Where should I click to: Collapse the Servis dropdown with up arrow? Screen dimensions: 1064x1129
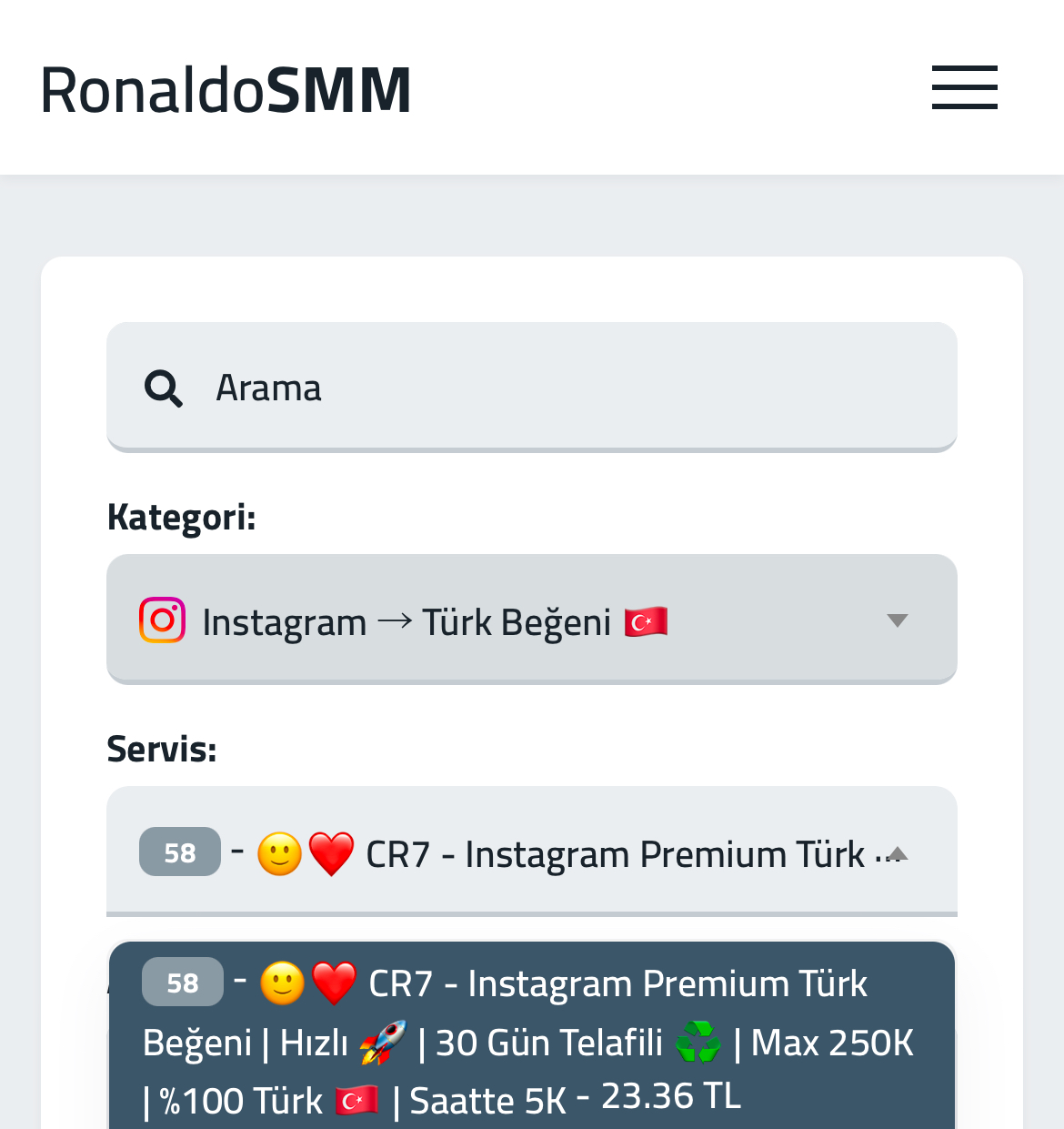click(x=898, y=853)
